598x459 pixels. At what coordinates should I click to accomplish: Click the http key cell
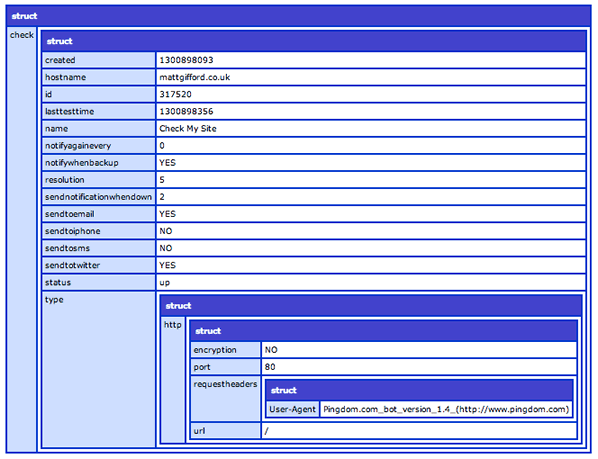[173, 380]
